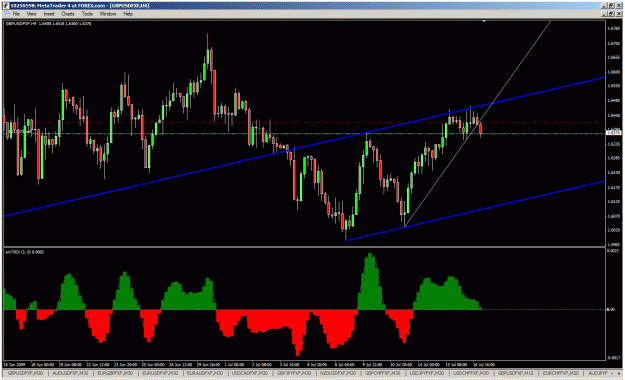Open the Charts menu

pyautogui.click(x=68, y=14)
